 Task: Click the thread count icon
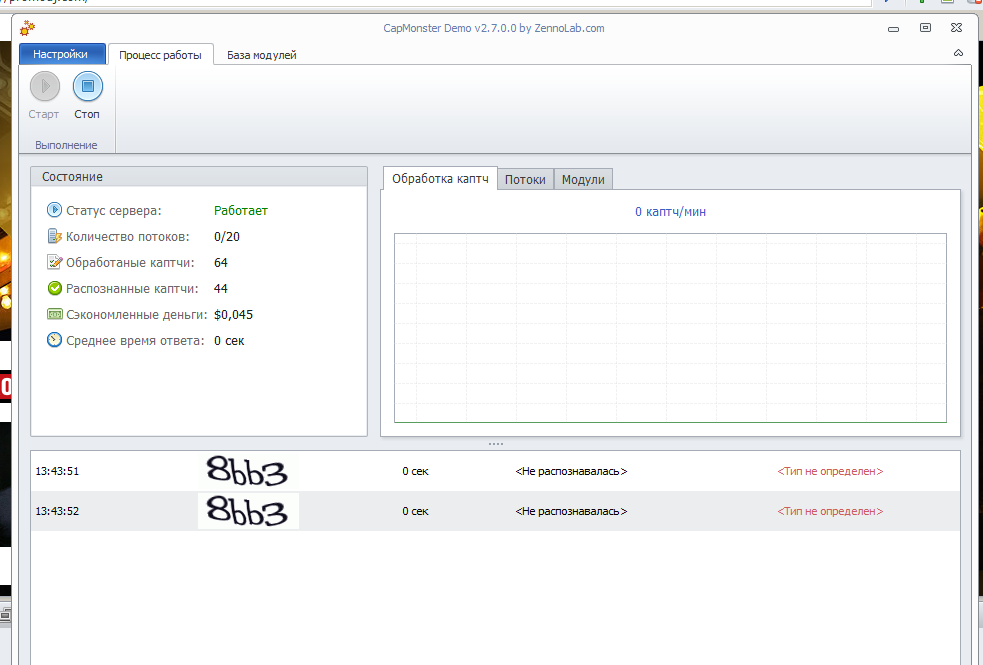pyautogui.click(x=55, y=236)
